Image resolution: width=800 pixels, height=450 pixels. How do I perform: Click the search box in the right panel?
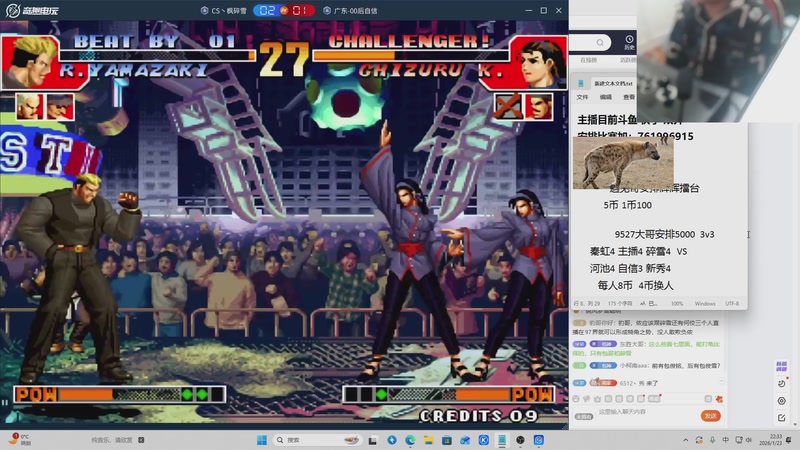[x=590, y=42]
